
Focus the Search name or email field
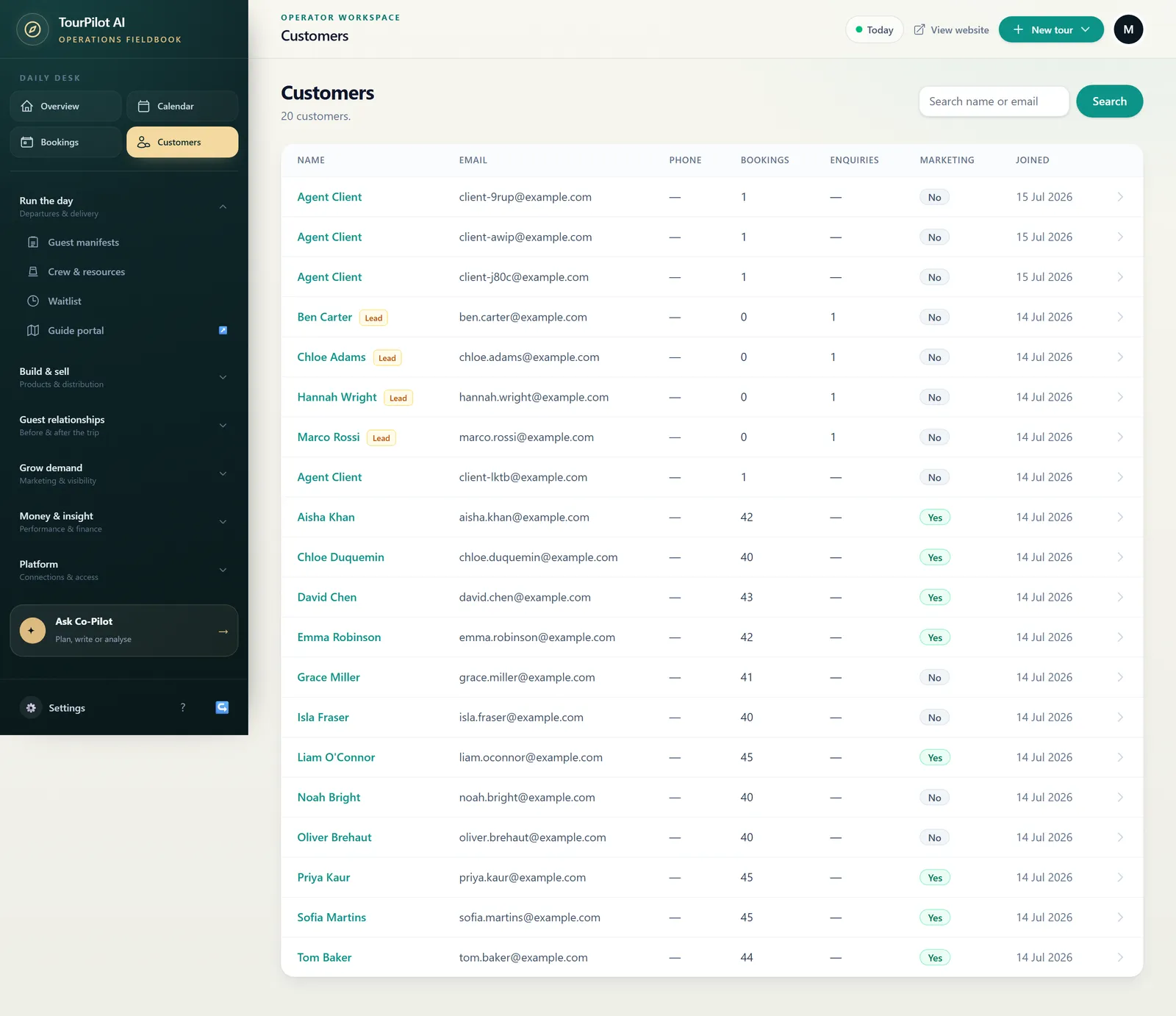pyautogui.click(x=994, y=101)
